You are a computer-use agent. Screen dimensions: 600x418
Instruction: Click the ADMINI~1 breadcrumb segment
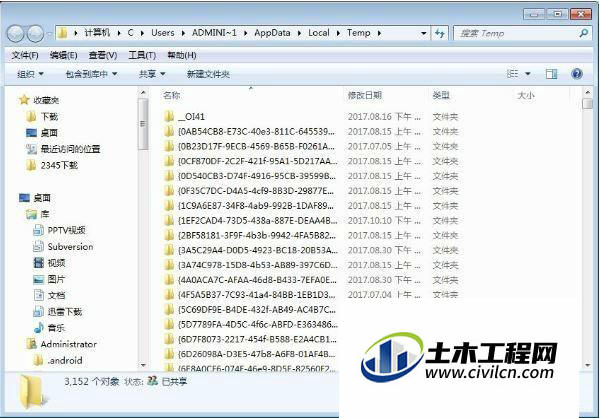click(214, 33)
